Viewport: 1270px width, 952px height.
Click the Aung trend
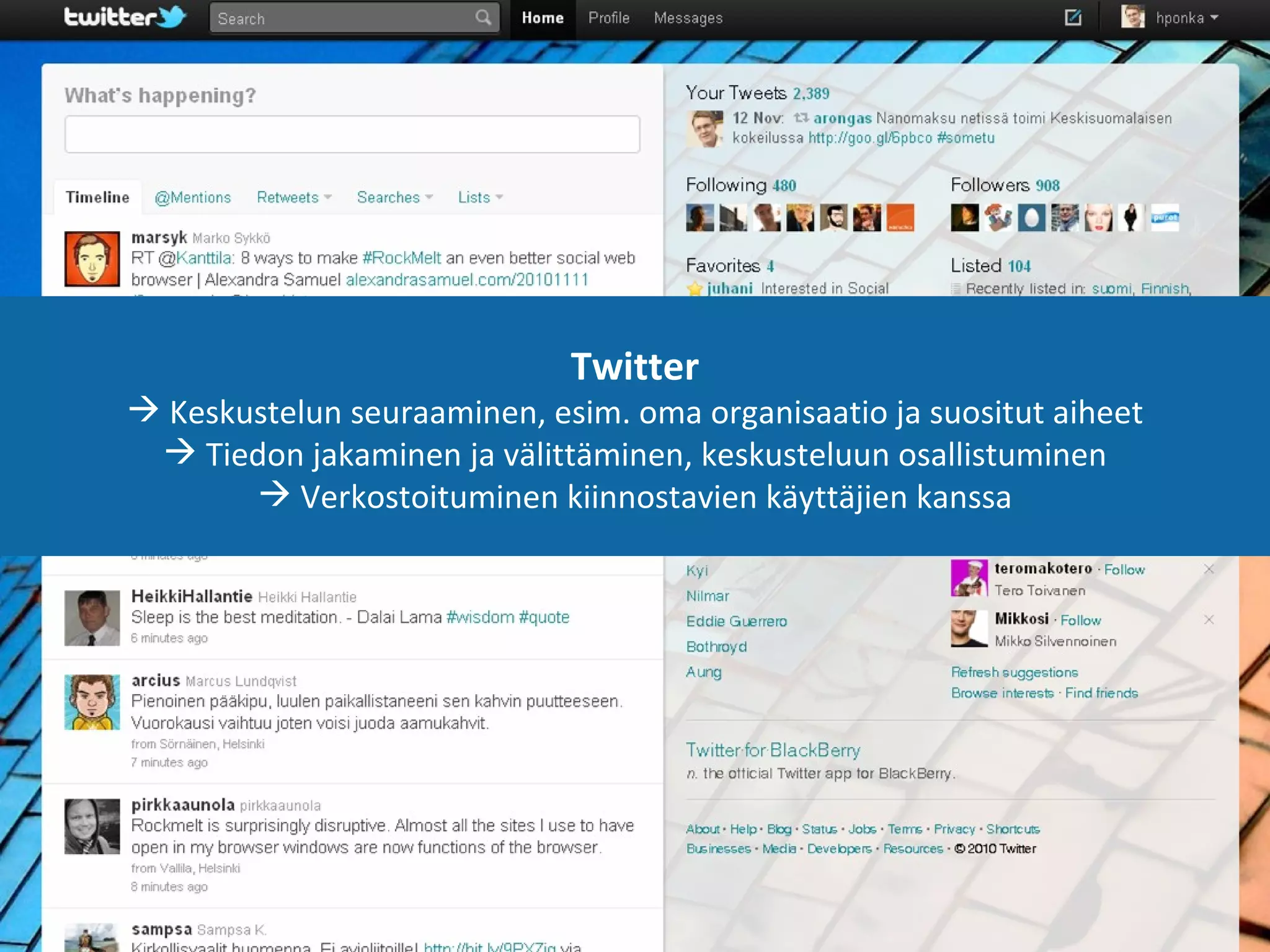(703, 672)
